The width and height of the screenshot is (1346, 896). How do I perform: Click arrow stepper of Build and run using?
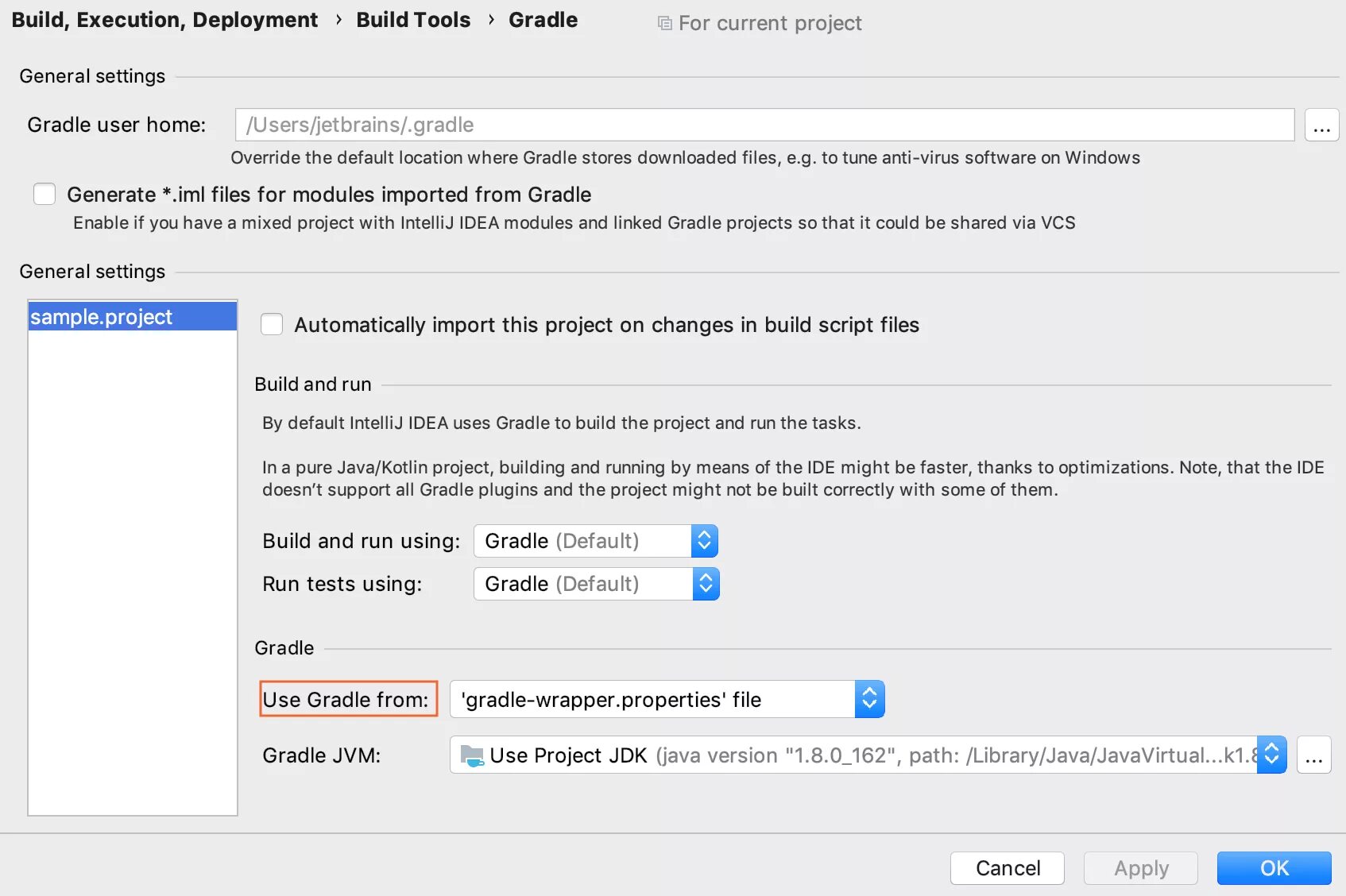click(x=704, y=541)
